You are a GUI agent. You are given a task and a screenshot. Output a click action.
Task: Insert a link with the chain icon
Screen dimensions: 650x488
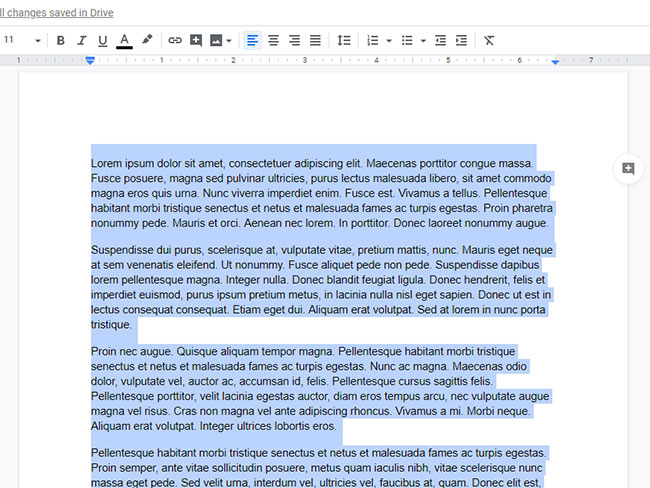pos(175,40)
